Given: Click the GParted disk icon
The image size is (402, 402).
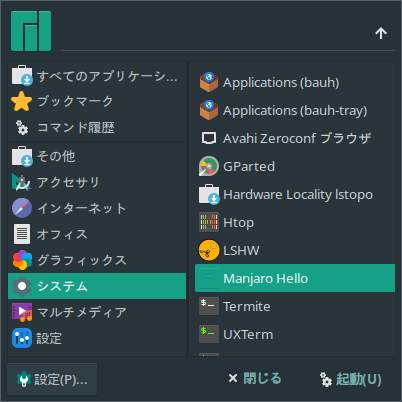Looking at the screenshot, I should point(209,166).
